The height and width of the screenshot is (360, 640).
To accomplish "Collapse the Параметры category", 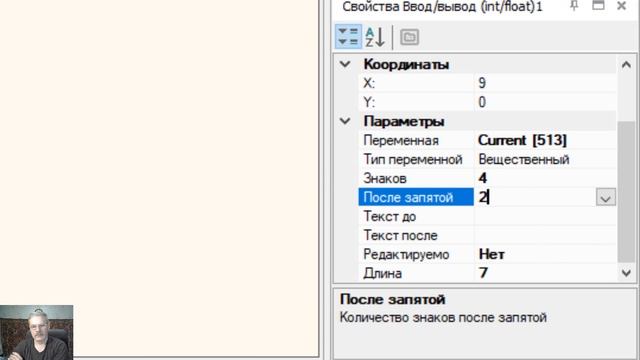I will pyautogui.click(x=345, y=121).
